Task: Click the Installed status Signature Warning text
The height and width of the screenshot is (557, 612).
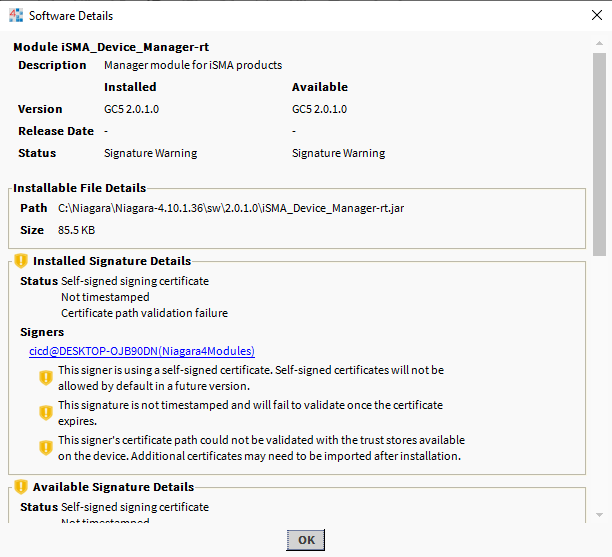Action: tap(150, 153)
